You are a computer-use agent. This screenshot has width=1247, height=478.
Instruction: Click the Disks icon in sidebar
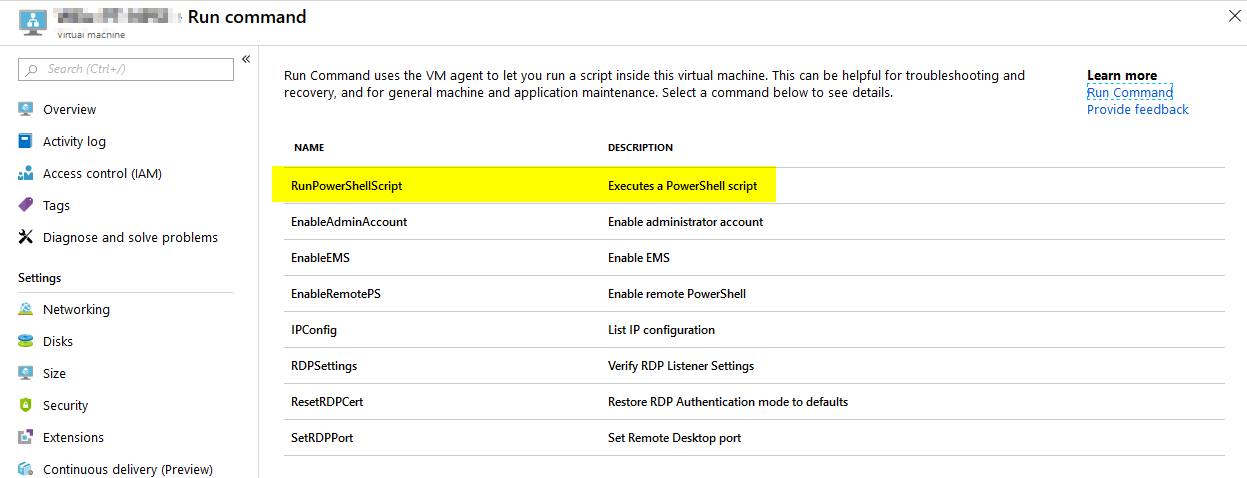pyautogui.click(x=26, y=341)
